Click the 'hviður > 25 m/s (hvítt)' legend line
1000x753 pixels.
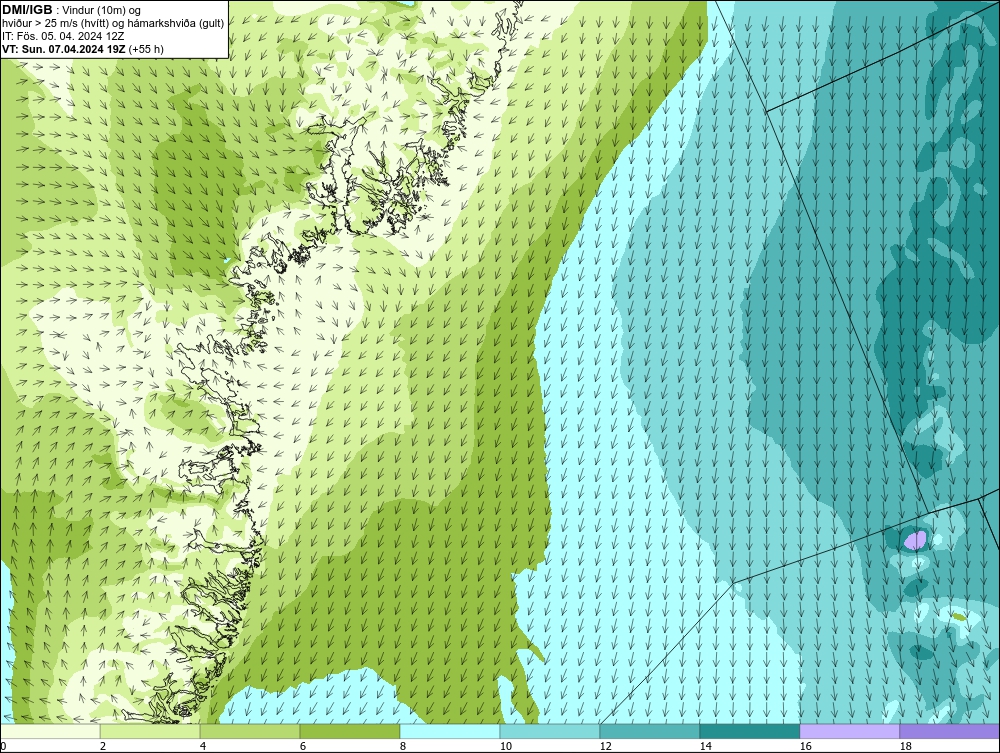pos(113,23)
